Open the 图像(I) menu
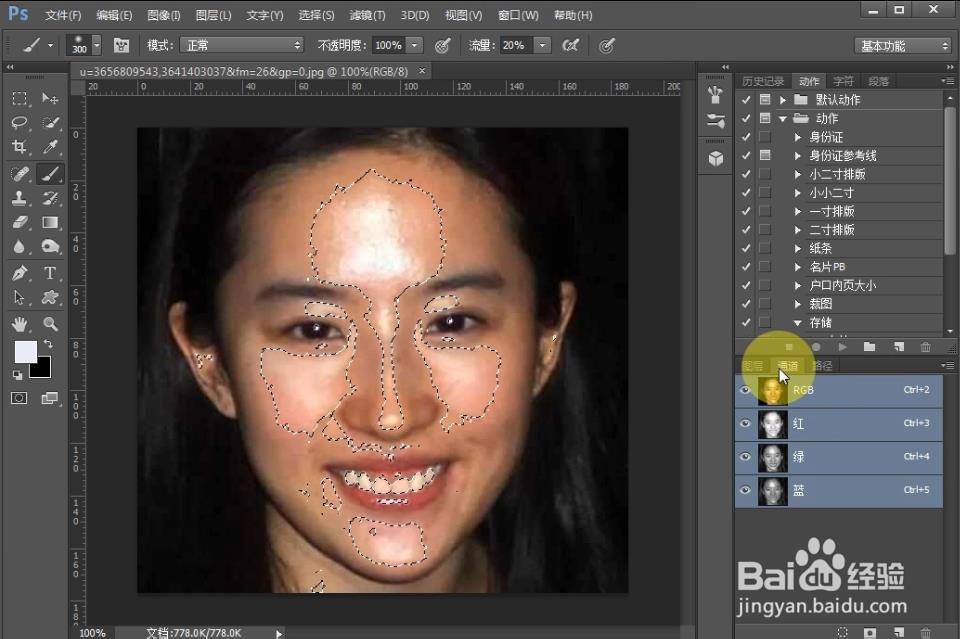The image size is (960, 639). 164,15
